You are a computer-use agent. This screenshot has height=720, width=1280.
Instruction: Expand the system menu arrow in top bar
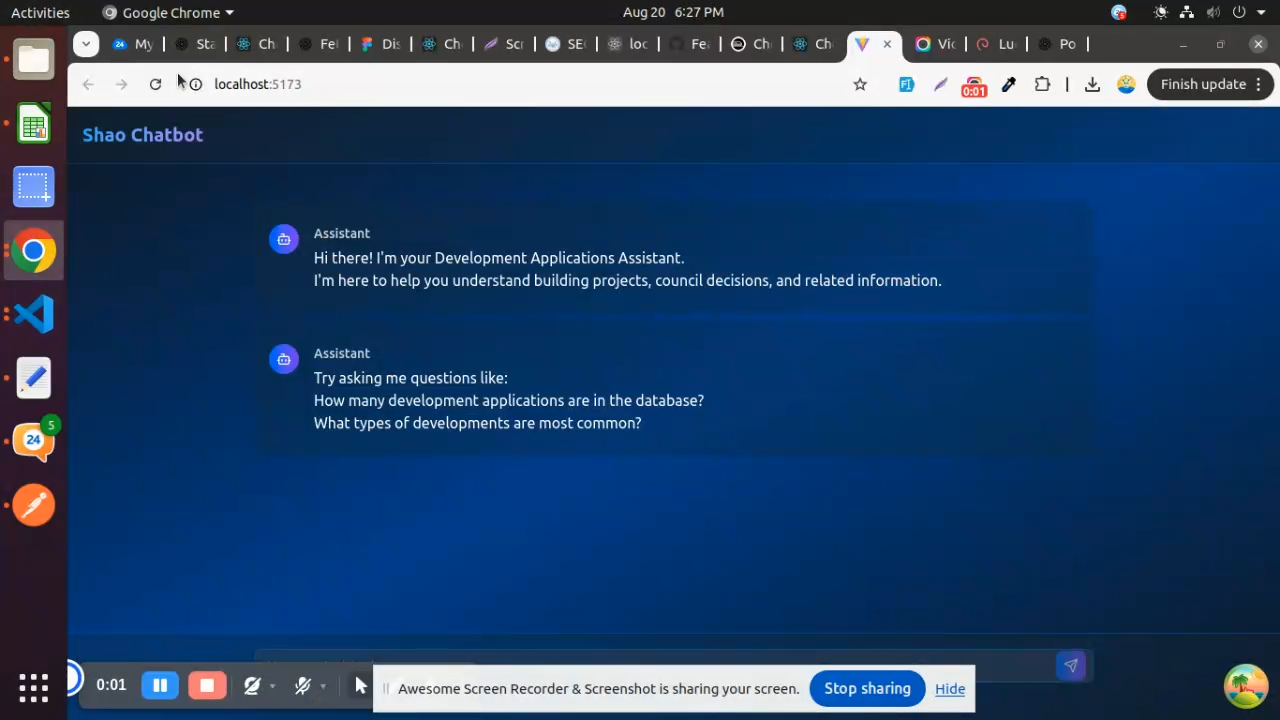1261,13
